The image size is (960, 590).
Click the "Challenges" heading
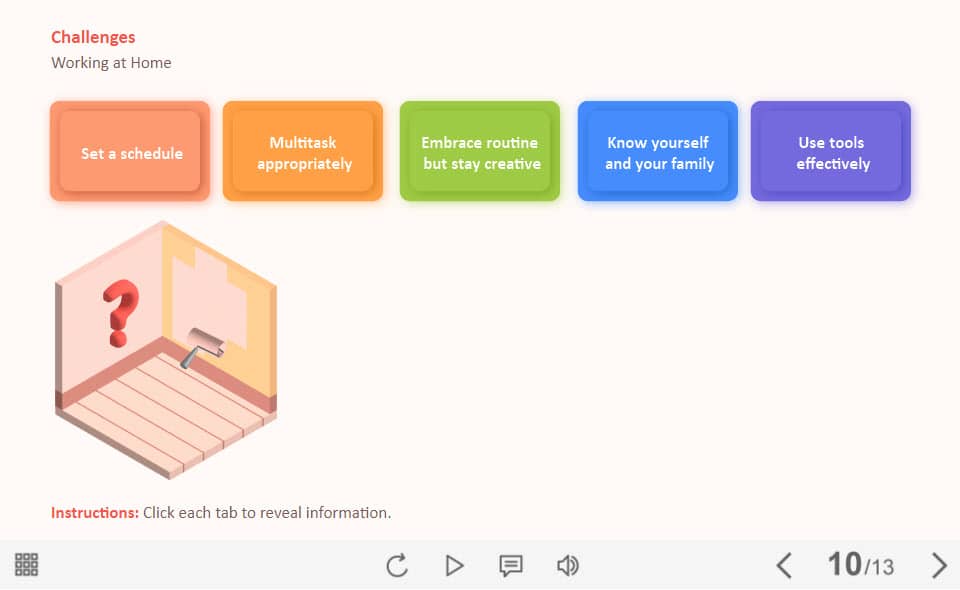click(x=93, y=37)
